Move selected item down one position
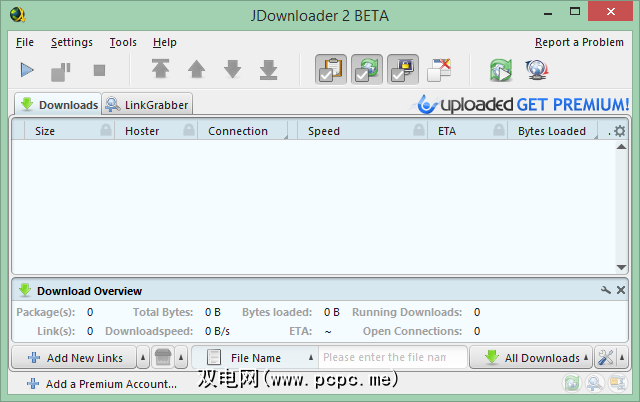640x402 pixels. pyautogui.click(x=232, y=69)
